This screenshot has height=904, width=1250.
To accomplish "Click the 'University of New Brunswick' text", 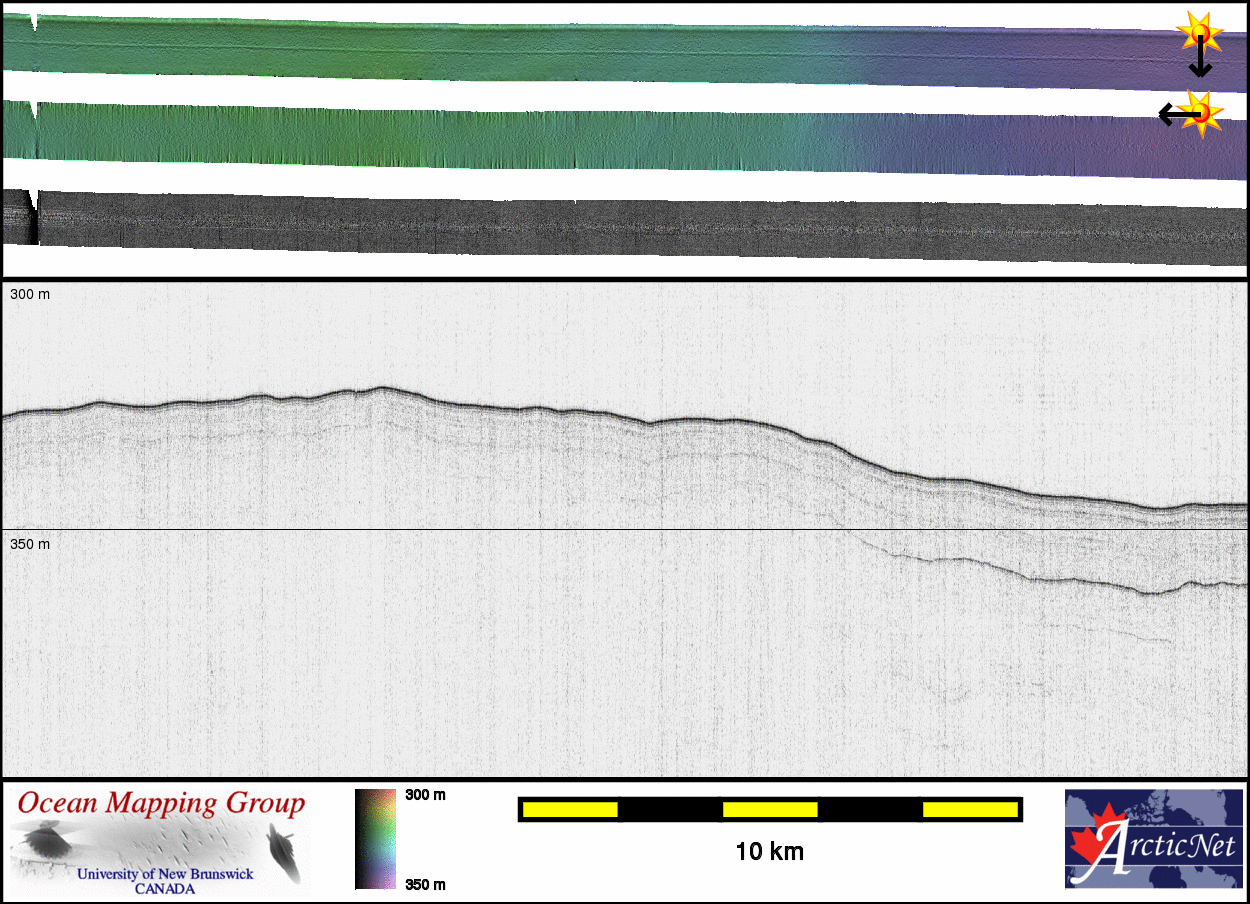I will pos(165,874).
